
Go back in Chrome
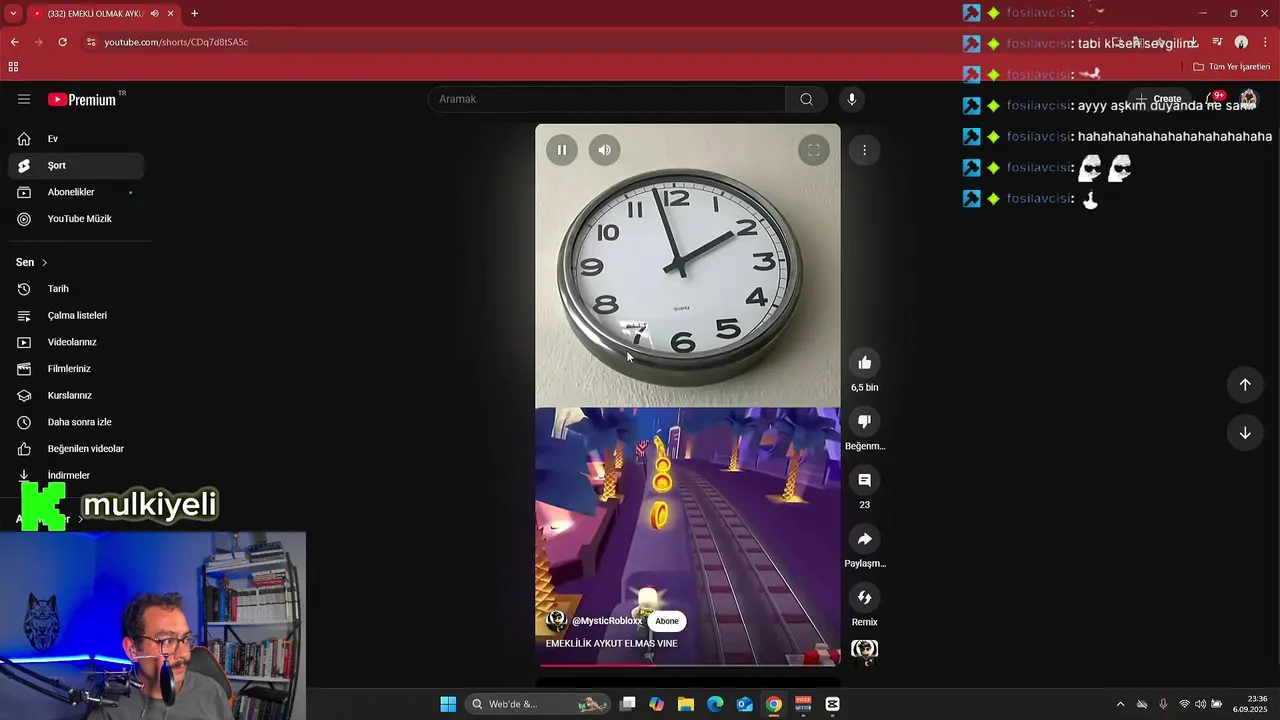coord(14,42)
